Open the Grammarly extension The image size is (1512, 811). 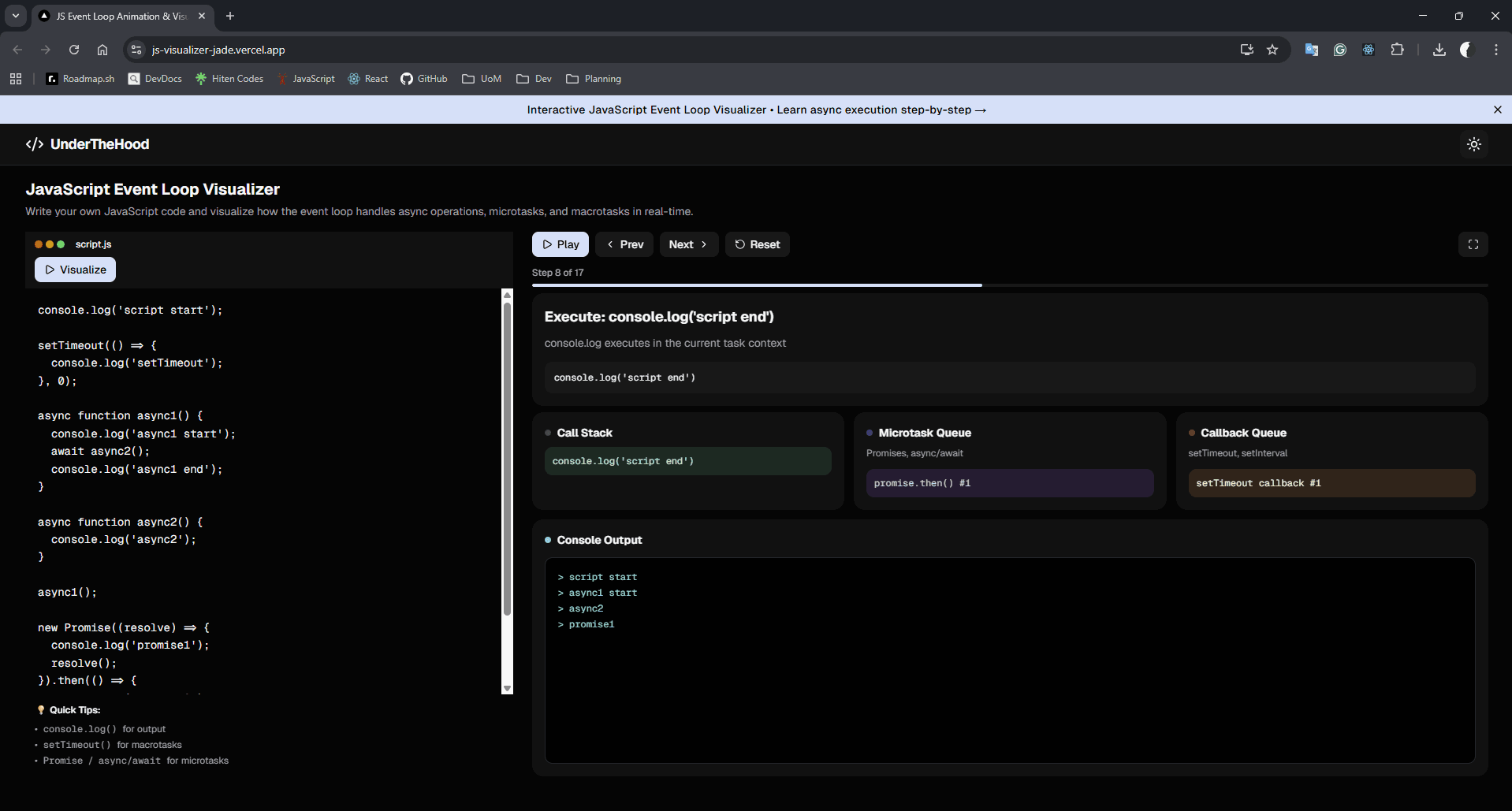pos(1340,49)
